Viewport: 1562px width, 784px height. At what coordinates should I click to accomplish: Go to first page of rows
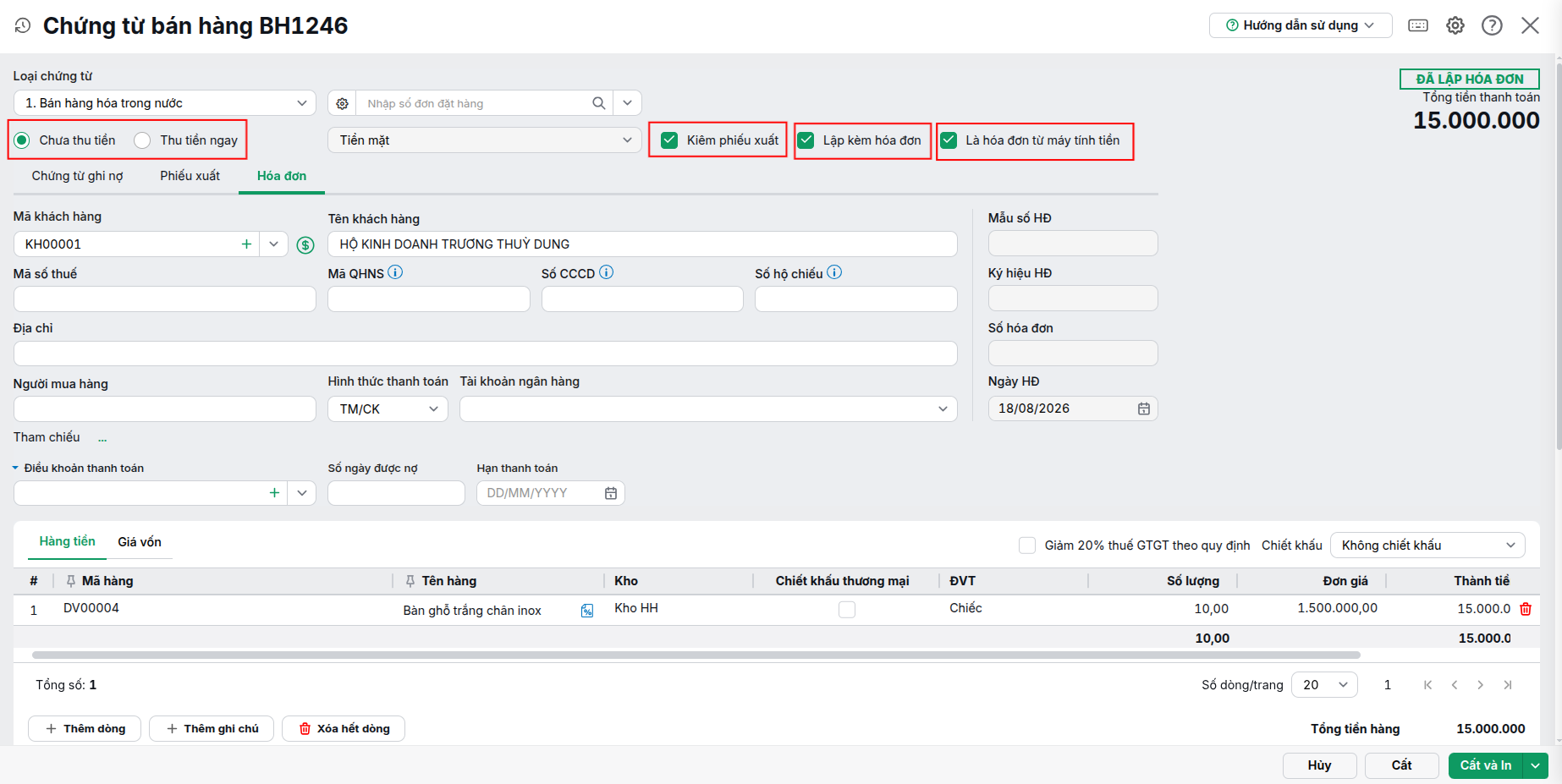[x=1428, y=685]
